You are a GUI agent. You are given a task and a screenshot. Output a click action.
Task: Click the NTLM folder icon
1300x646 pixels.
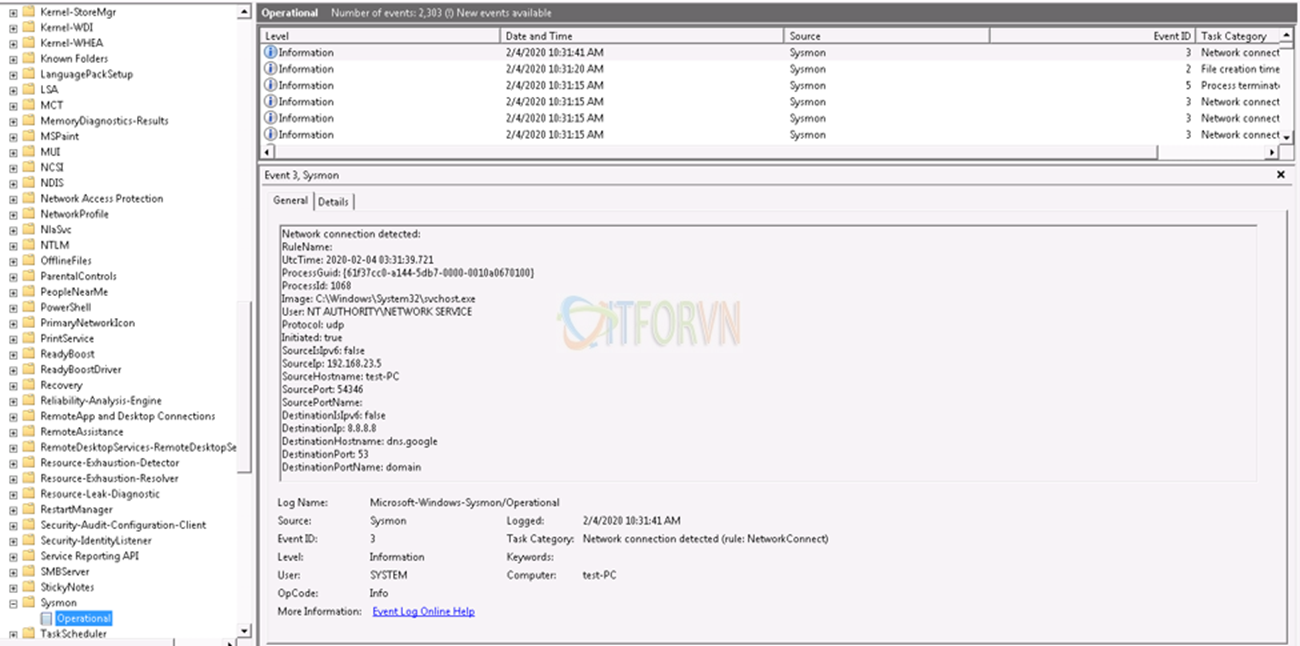(28, 245)
